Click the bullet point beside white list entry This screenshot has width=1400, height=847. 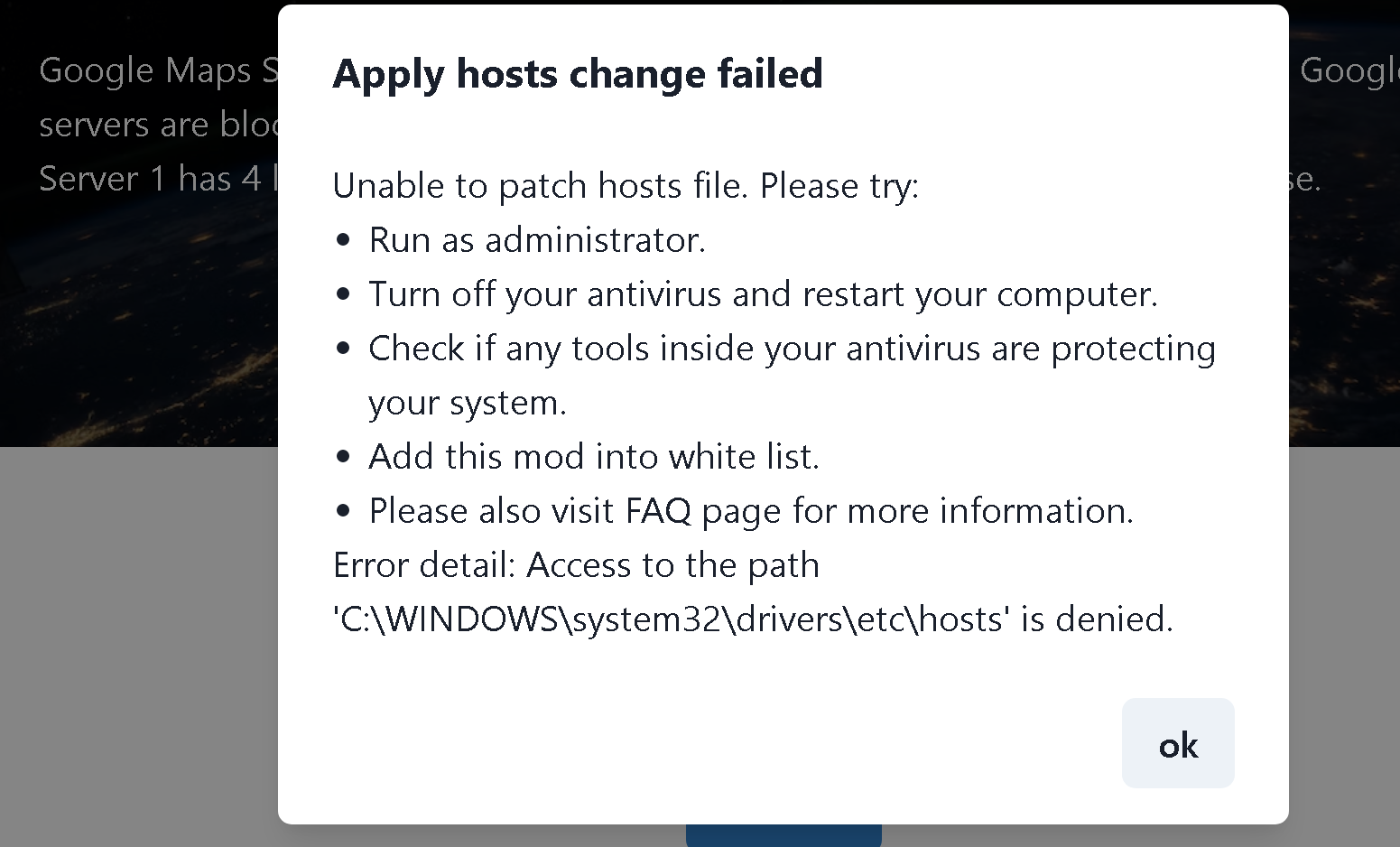pyautogui.click(x=343, y=455)
